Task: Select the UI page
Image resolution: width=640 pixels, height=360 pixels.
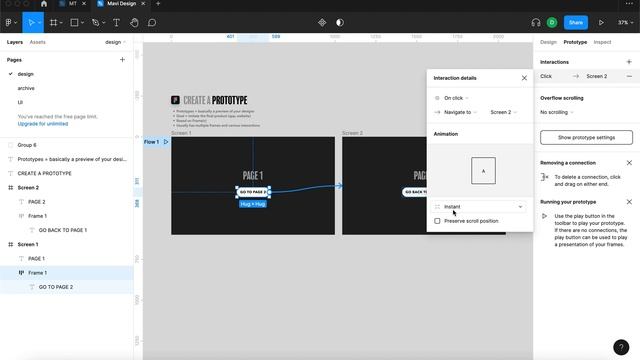Action: click(20, 102)
